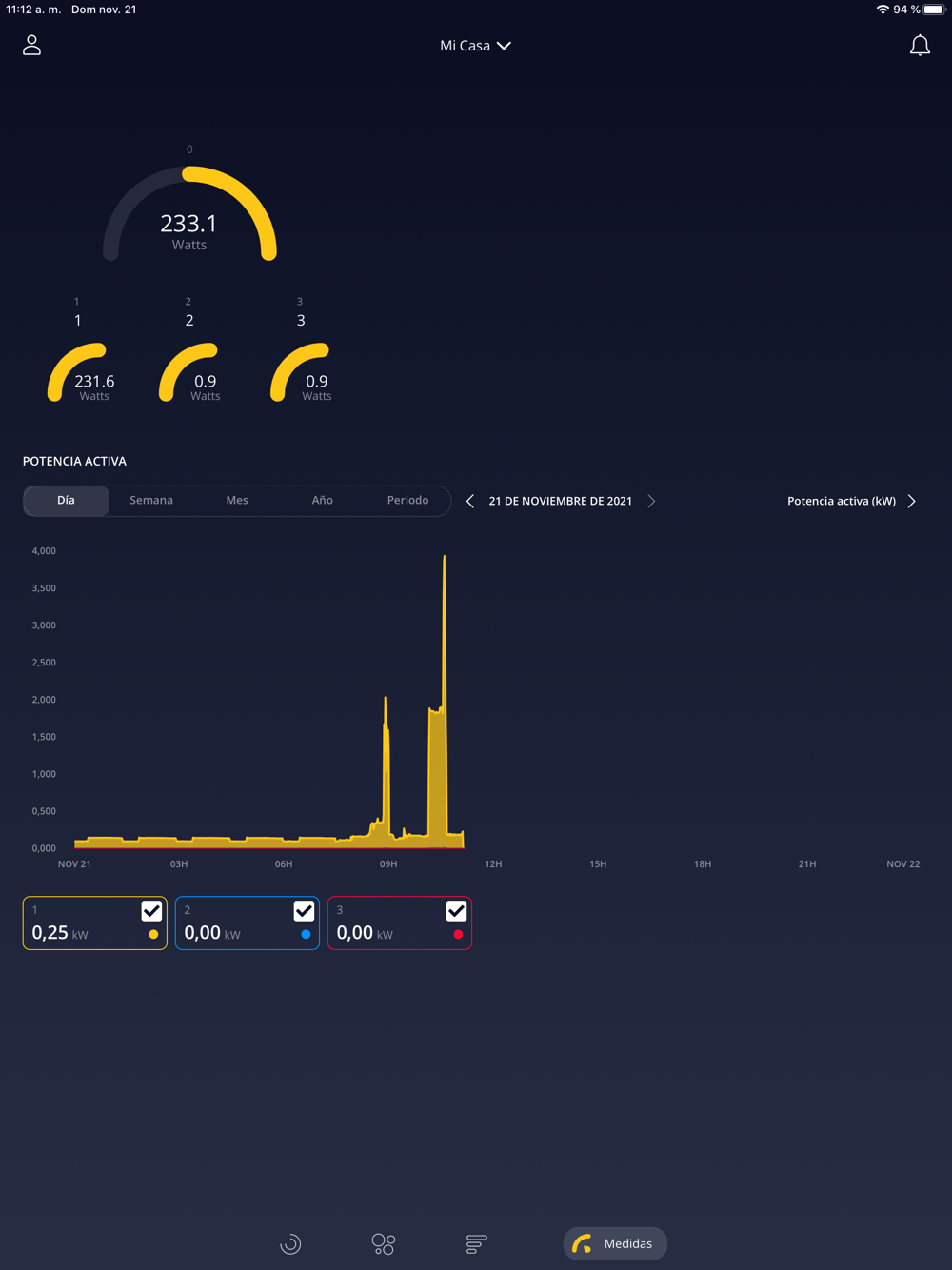Uncheck channel 3 checkbox in legend
The image size is (952, 1270).
(456, 911)
